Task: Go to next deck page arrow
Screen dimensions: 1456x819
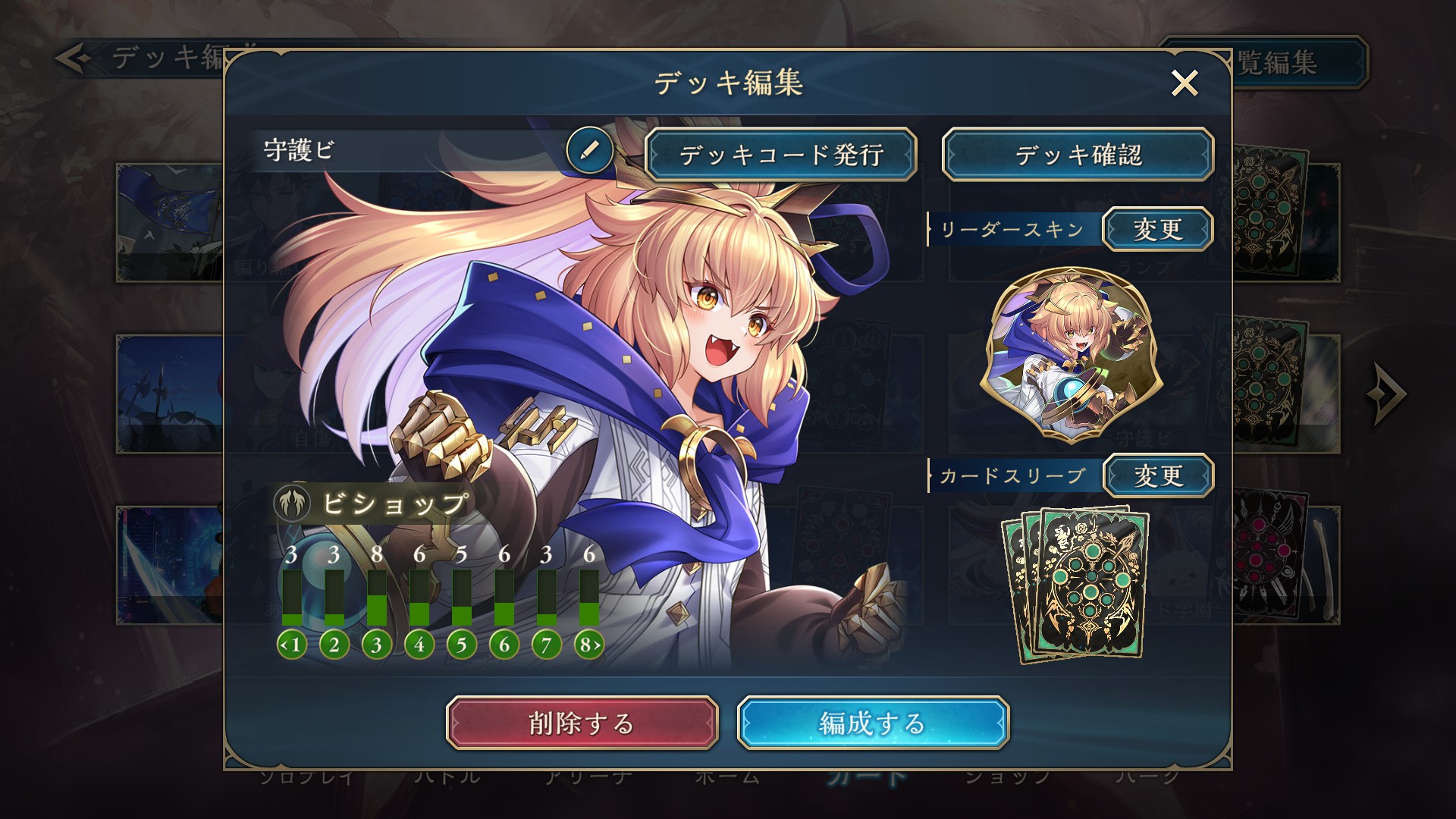Action: 1386,394
